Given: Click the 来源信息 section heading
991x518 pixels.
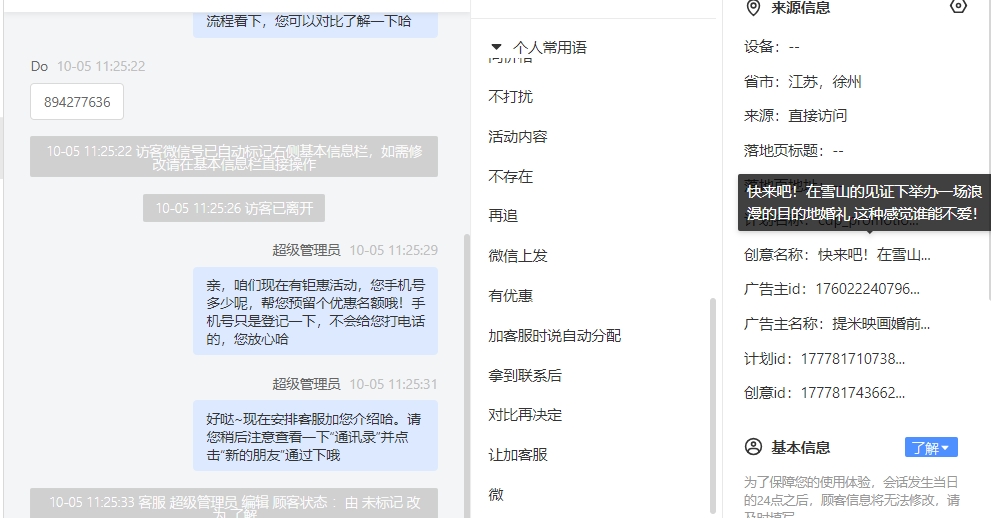Looking at the screenshot, I should [x=801, y=8].
